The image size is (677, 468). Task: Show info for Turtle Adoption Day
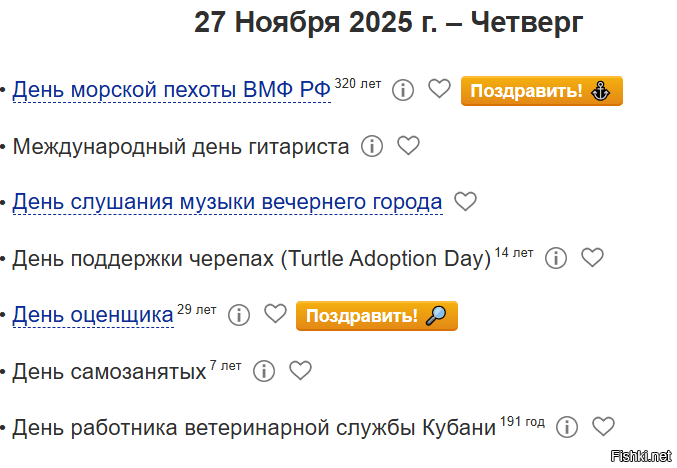tap(556, 258)
